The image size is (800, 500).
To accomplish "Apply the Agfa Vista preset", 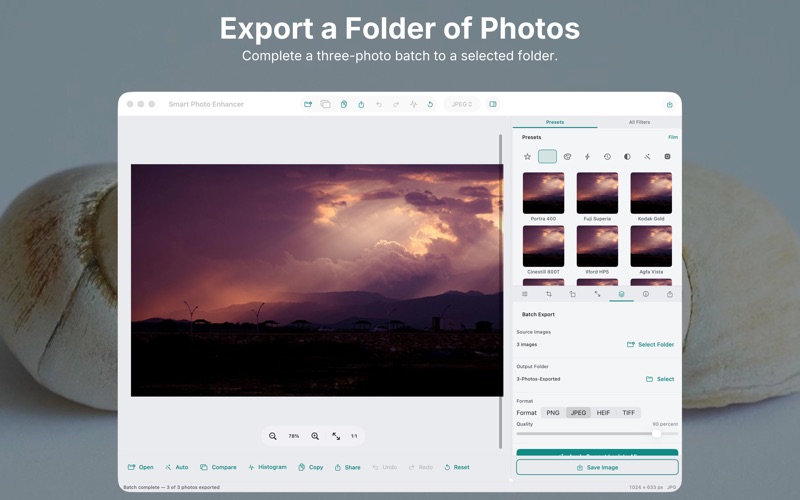I will [x=651, y=246].
